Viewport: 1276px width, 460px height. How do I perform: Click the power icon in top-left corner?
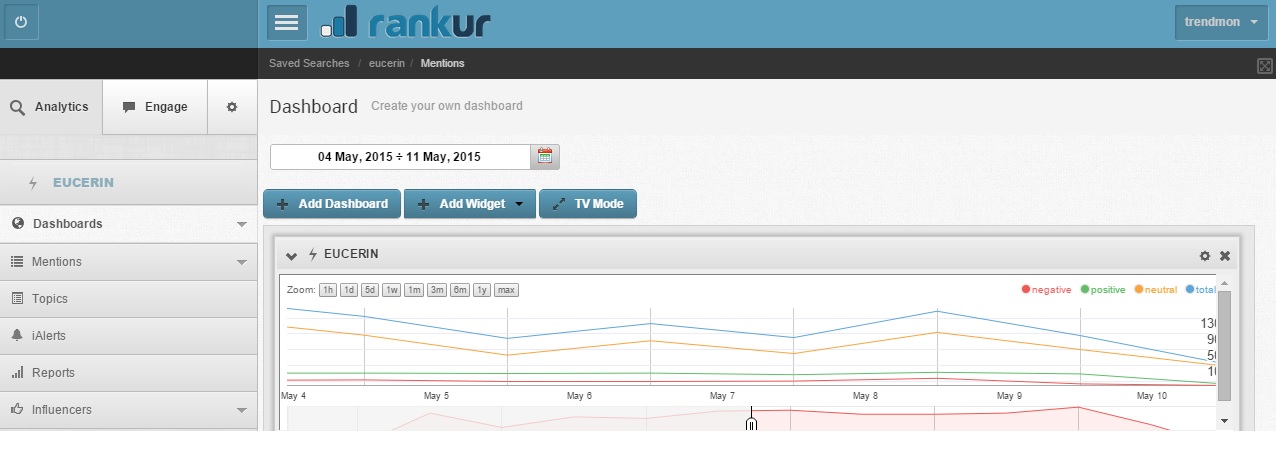click(22, 22)
